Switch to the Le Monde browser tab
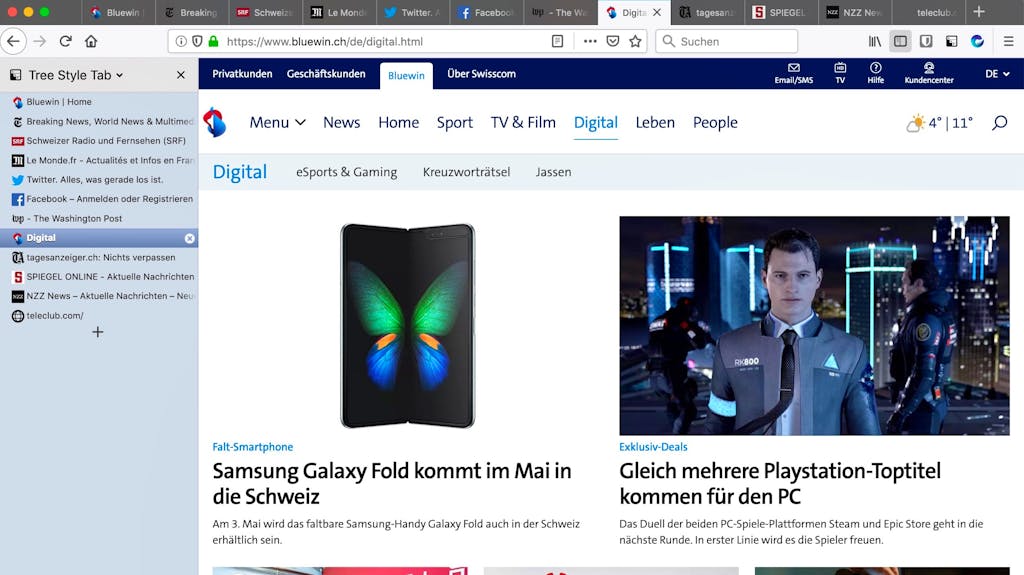 [338, 12]
